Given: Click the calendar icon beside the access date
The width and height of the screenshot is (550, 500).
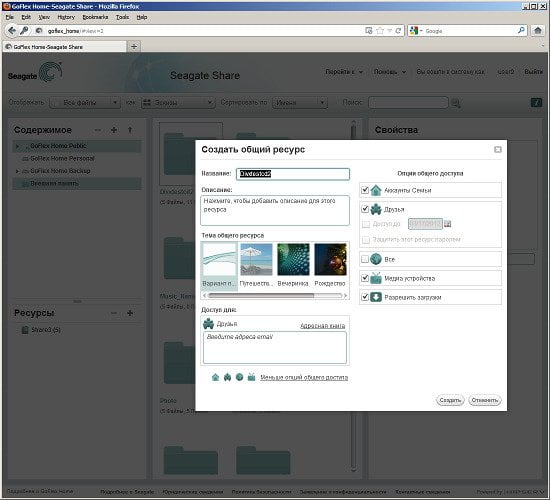Looking at the screenshot, I should point(447,224).
